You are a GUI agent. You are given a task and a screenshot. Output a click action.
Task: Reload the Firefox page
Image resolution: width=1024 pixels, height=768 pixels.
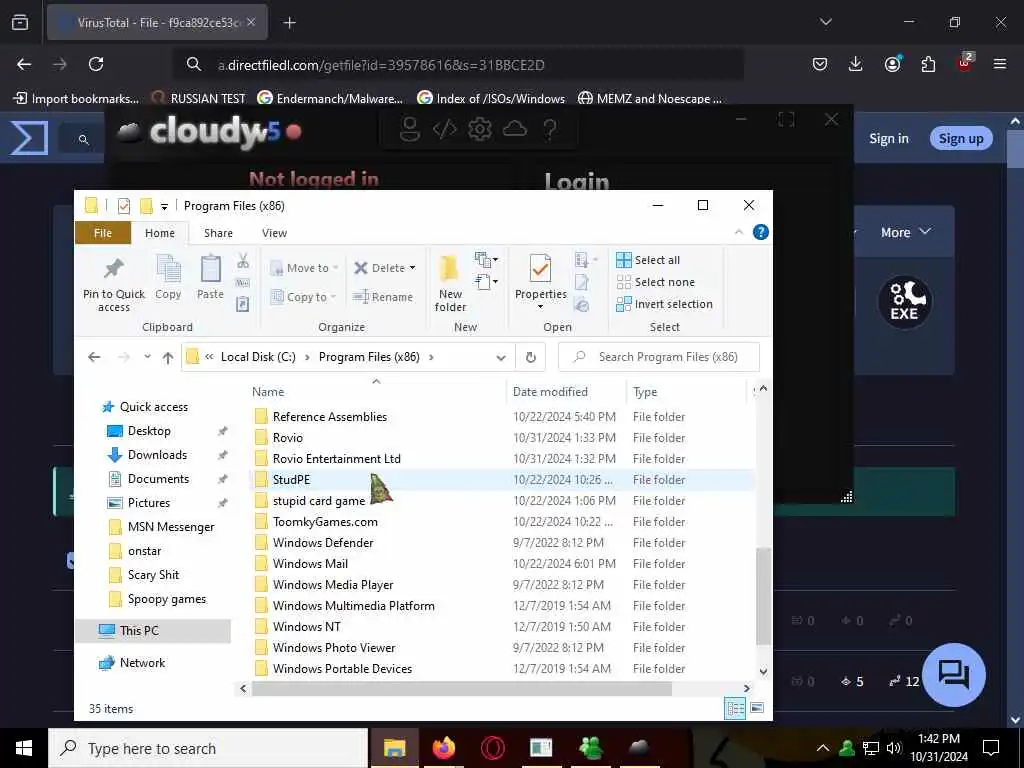96,64
